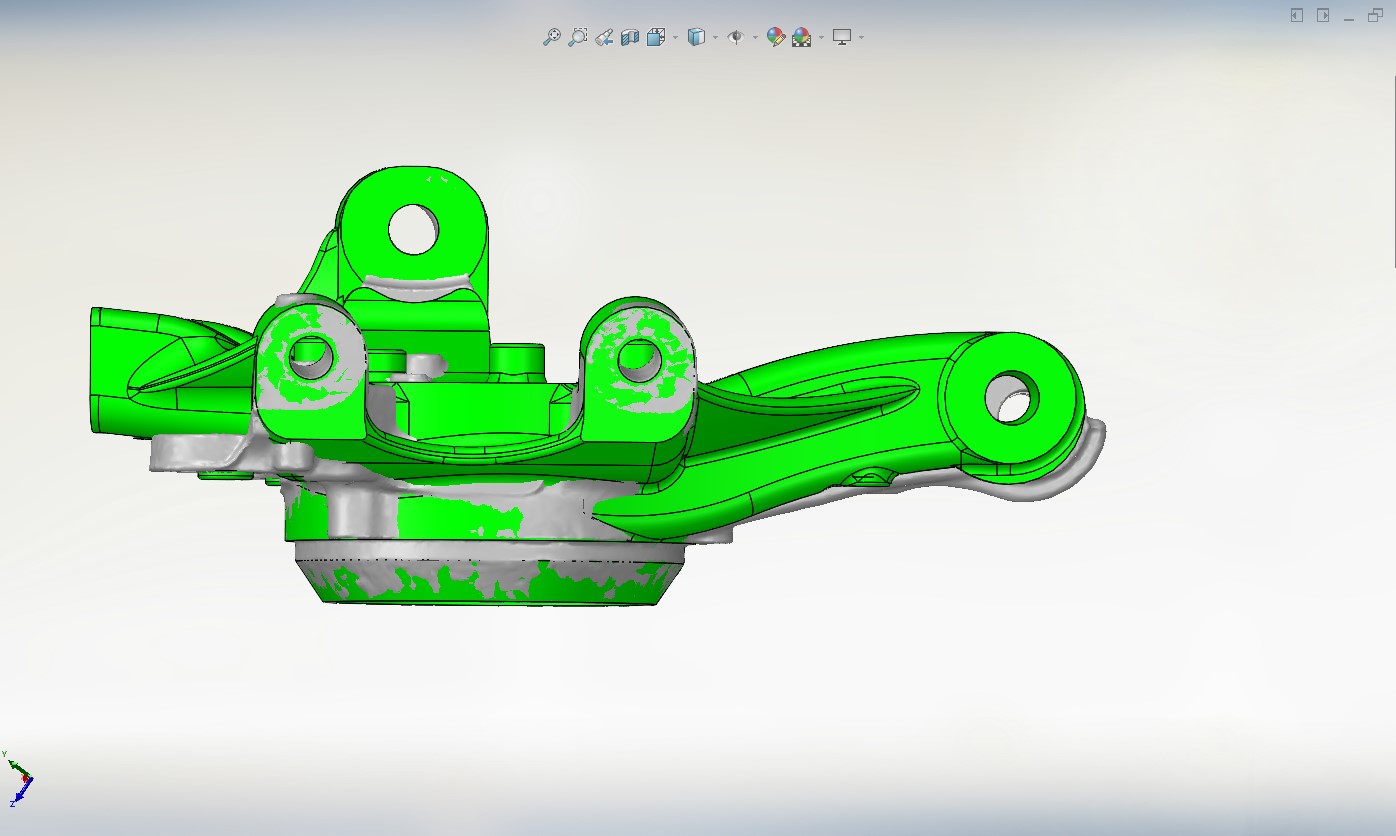Expand the View Orientation dropdown arrow
This screenshot has width=1396, height=836.
pyautogui.click(x=676, y=38)
